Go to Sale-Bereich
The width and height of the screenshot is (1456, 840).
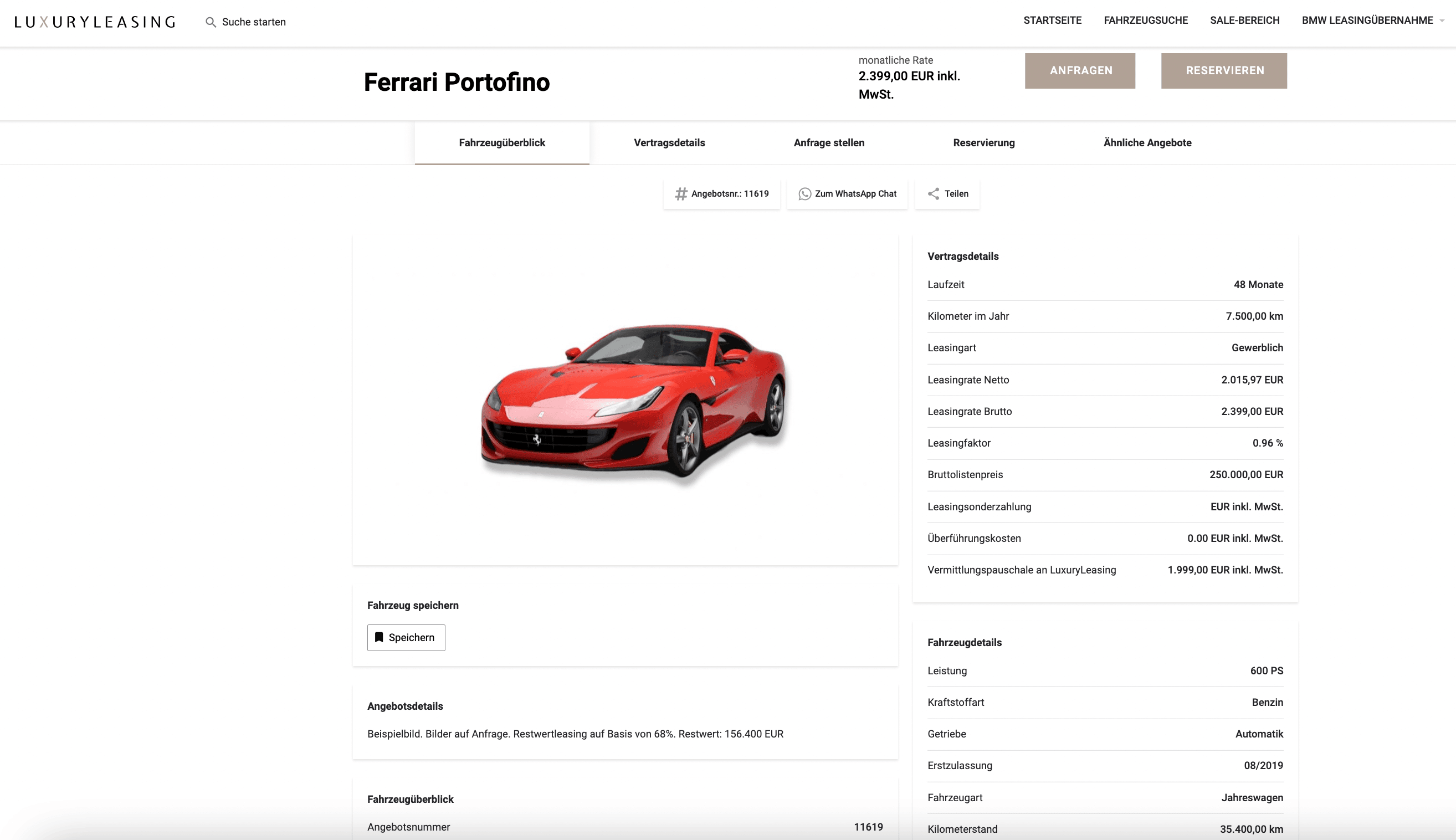[1245, 21]
